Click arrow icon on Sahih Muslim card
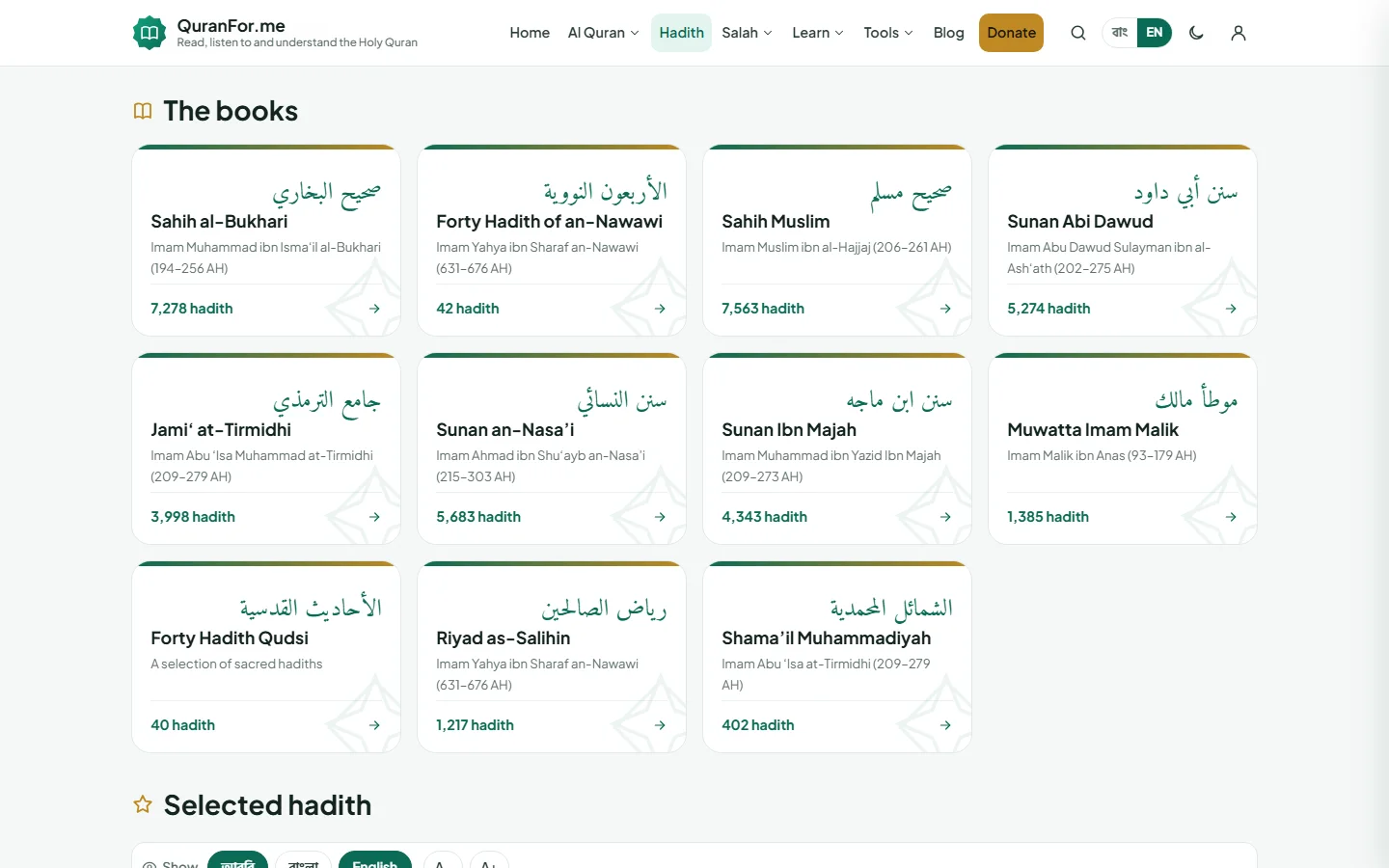The height and width of the screenshot is (868, 1389). [945, 309]
